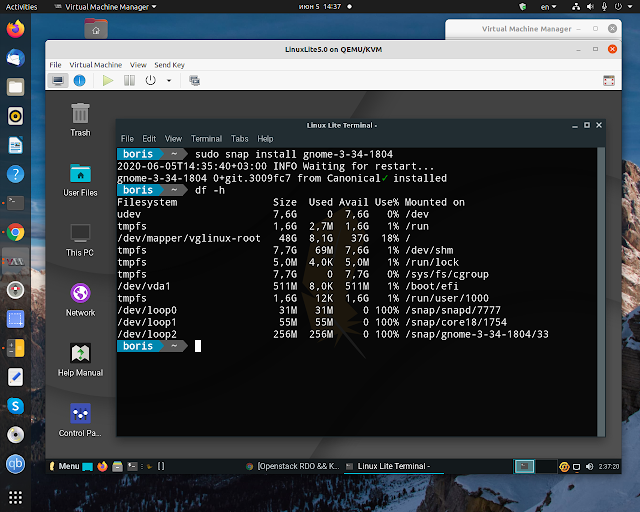Open the Help question mark icon in dock
The image size is (640, 512).
point(16,174)
